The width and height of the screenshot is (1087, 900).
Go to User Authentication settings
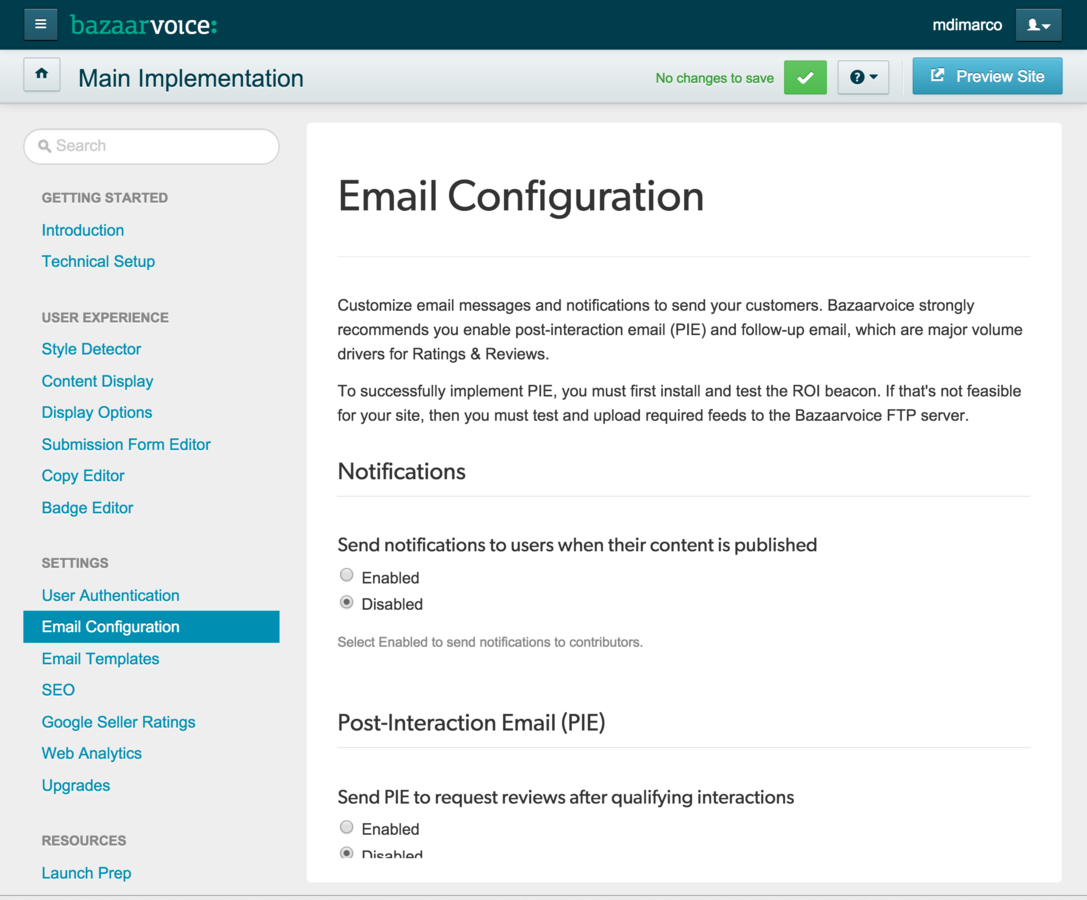tap(110, 596)
